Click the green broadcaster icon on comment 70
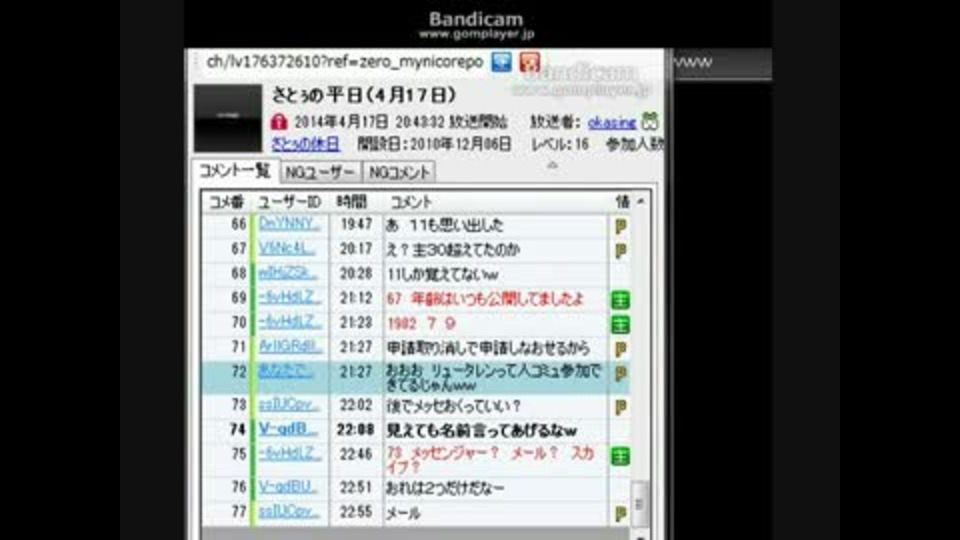The image size is (960, 540). point(620,324)
